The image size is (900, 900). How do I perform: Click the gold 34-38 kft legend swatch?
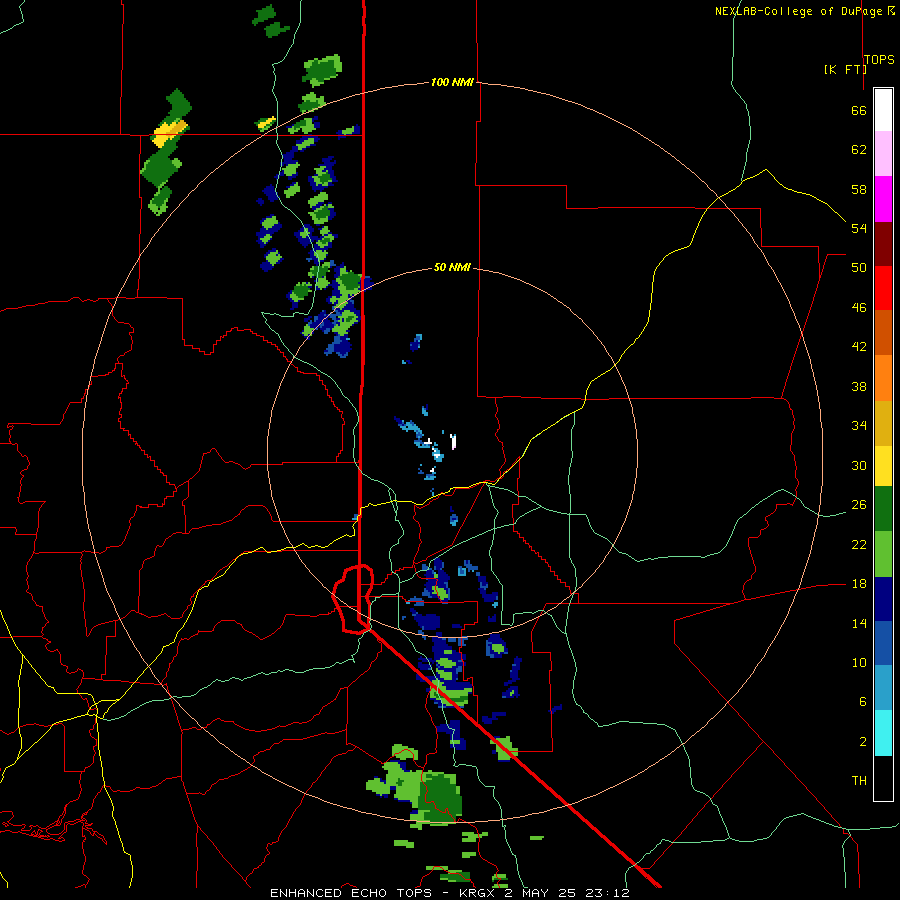tap(883, 422)
